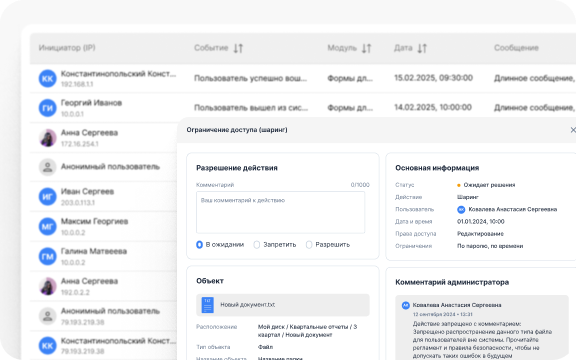This screenshot has height=360, width=576.
Task: Select the Георгий Иванов name
Action: pyautogui.click(x=91, y=103)
